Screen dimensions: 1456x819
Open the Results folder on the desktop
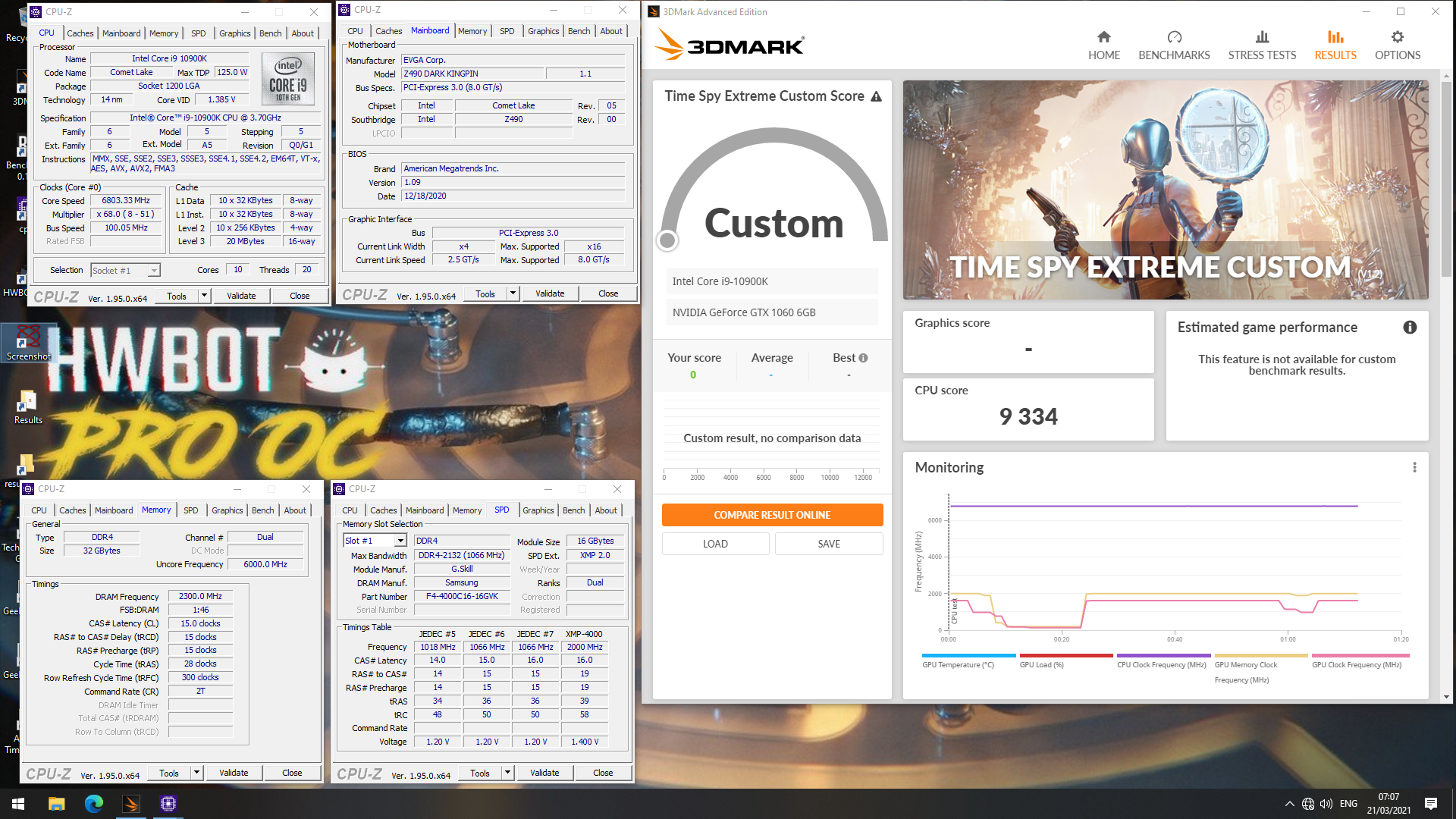[x=28, y=407]
